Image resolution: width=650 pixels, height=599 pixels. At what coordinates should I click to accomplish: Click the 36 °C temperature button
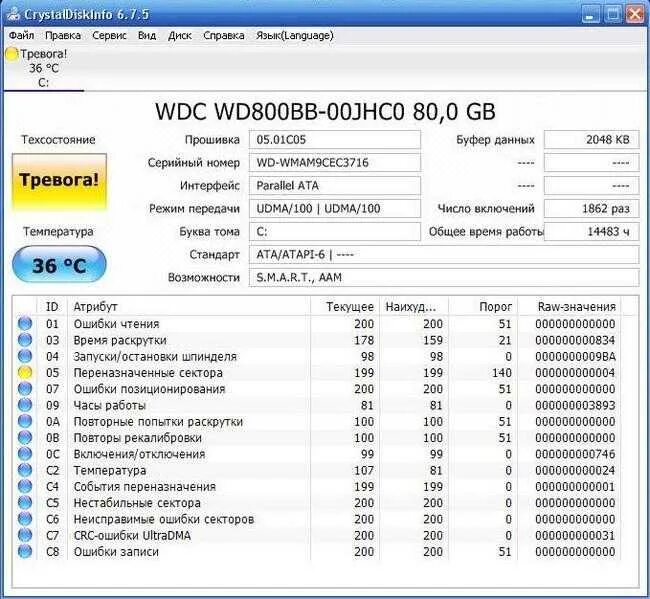(x=59, y=265)
